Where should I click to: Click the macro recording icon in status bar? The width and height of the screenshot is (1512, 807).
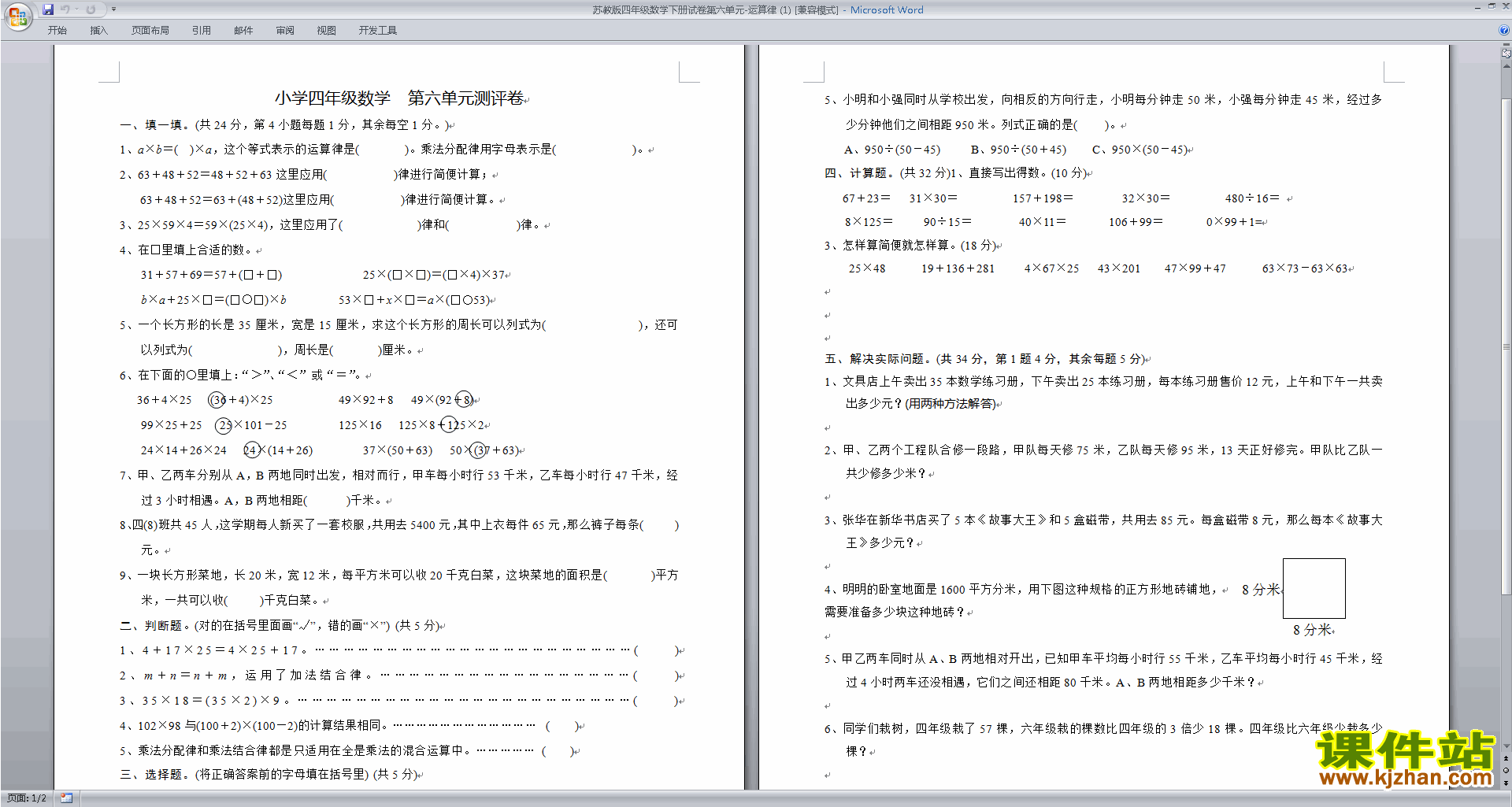tap(67, 798)
